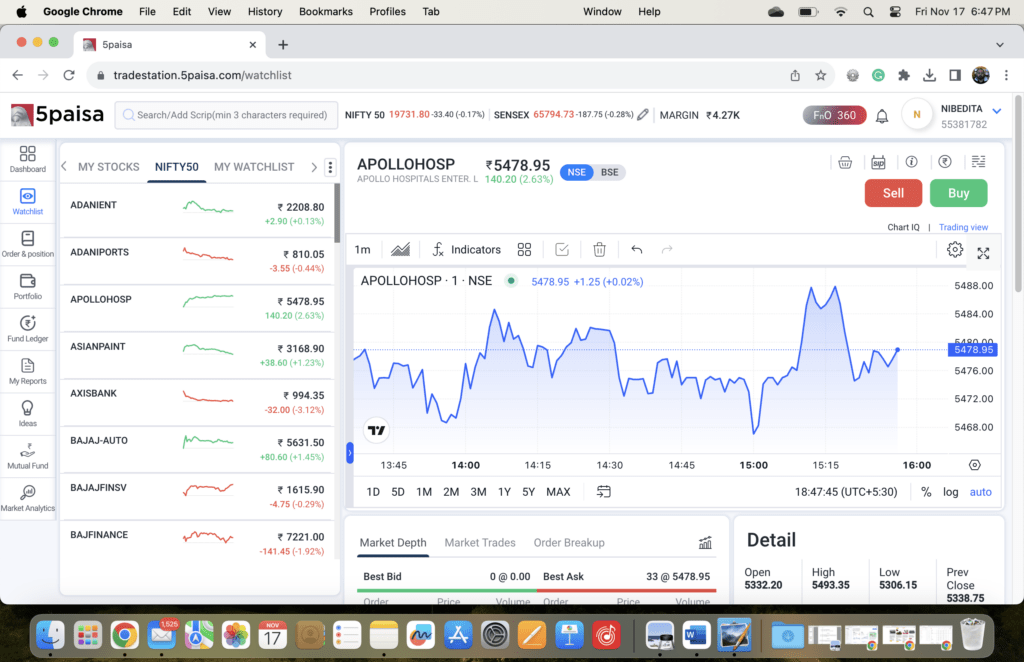
Task: Switch to MY STOCKS tab
Action: click(x=108, y=167)
